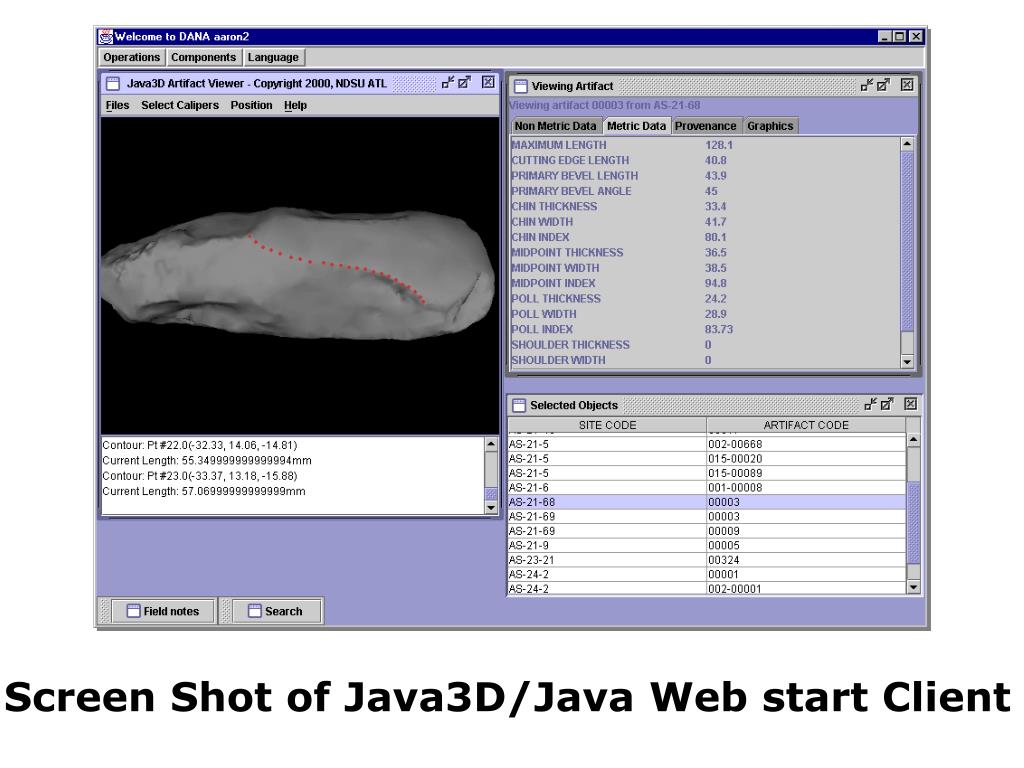Open the Position menu
The width and height of the screenshot is (1024, 768).
pyautogui.click(x=251, y=105)
